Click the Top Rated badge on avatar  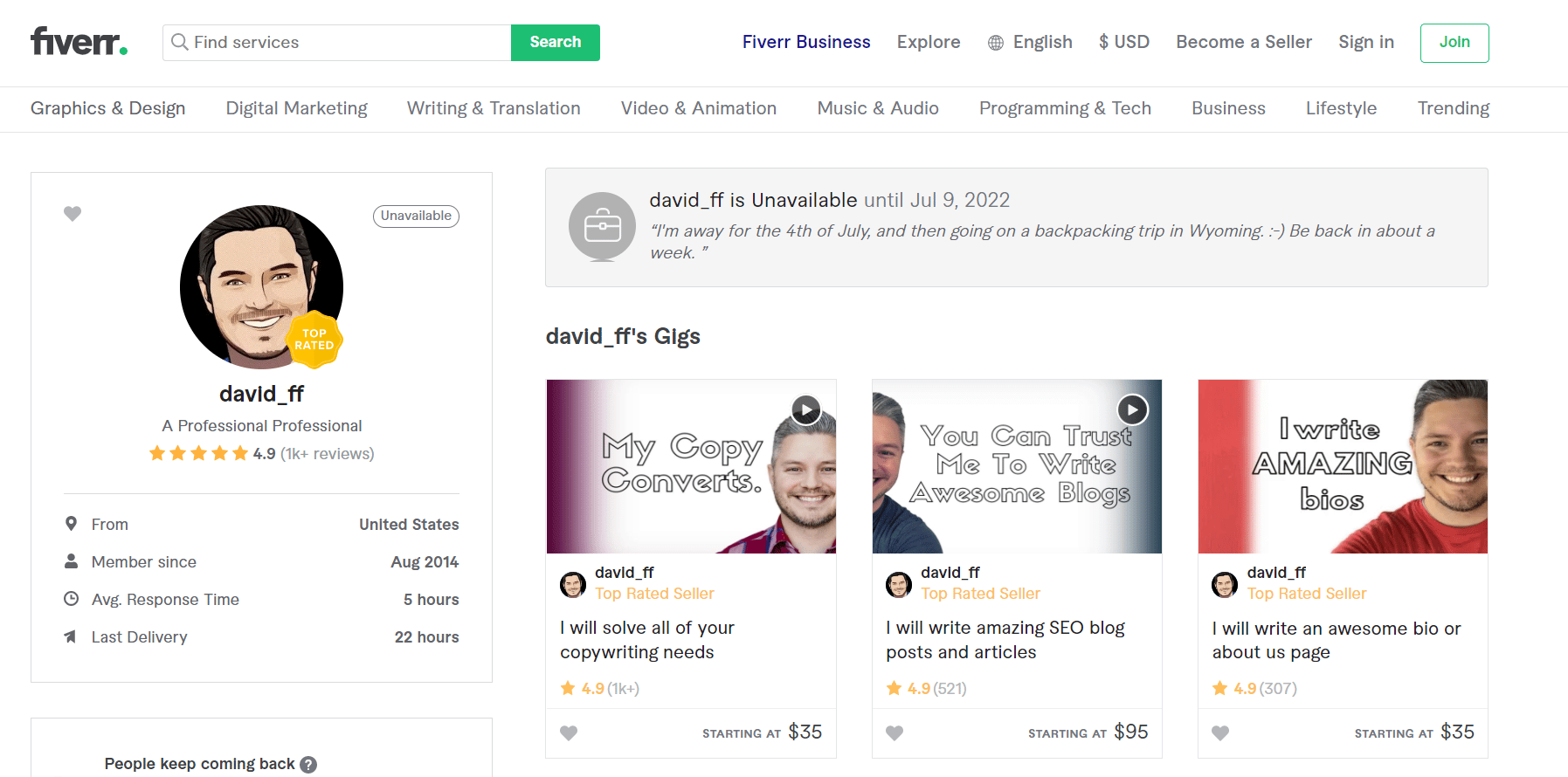pyautogui.click(x=314, y=339)
